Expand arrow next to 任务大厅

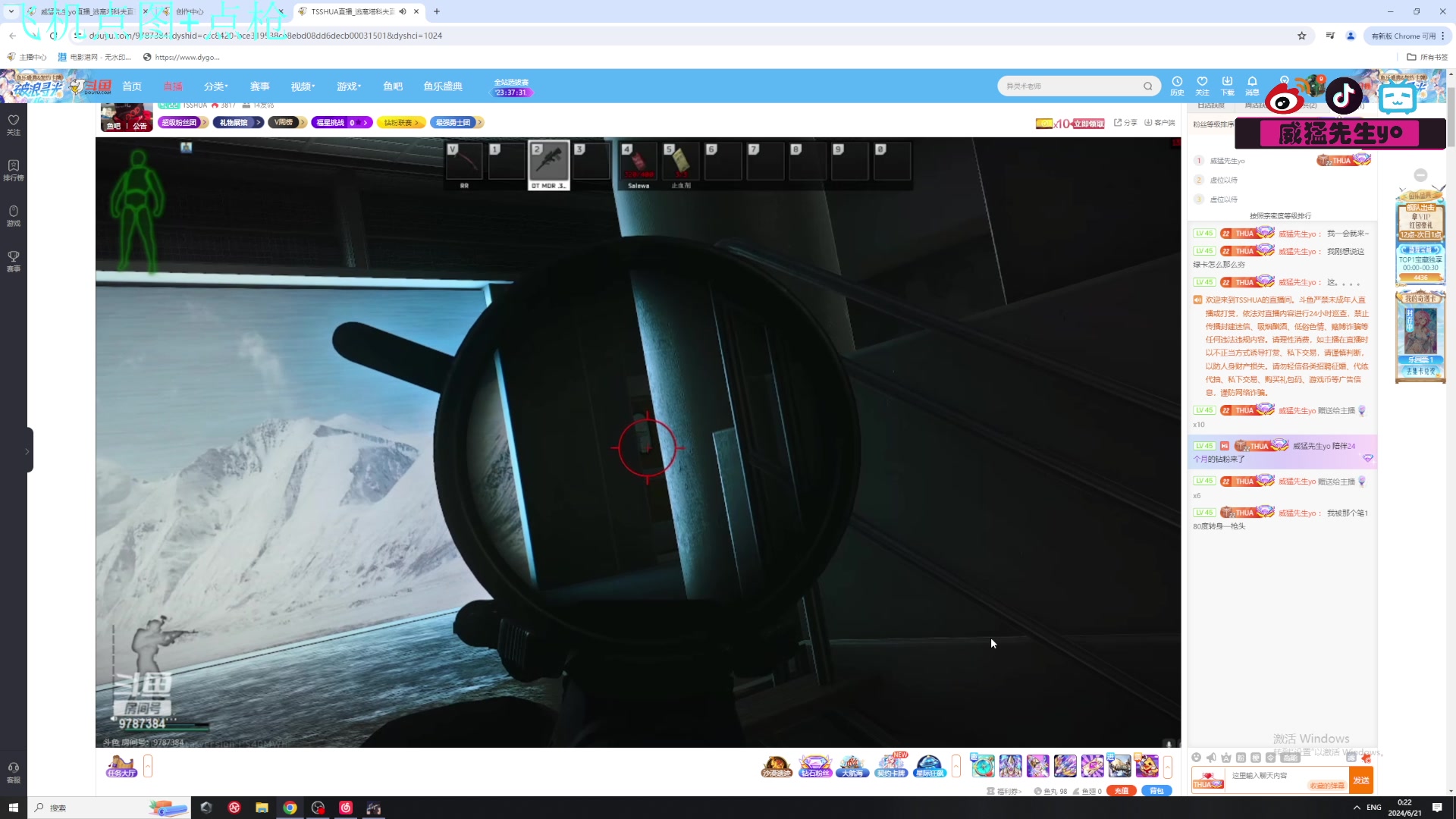[148, 766]
